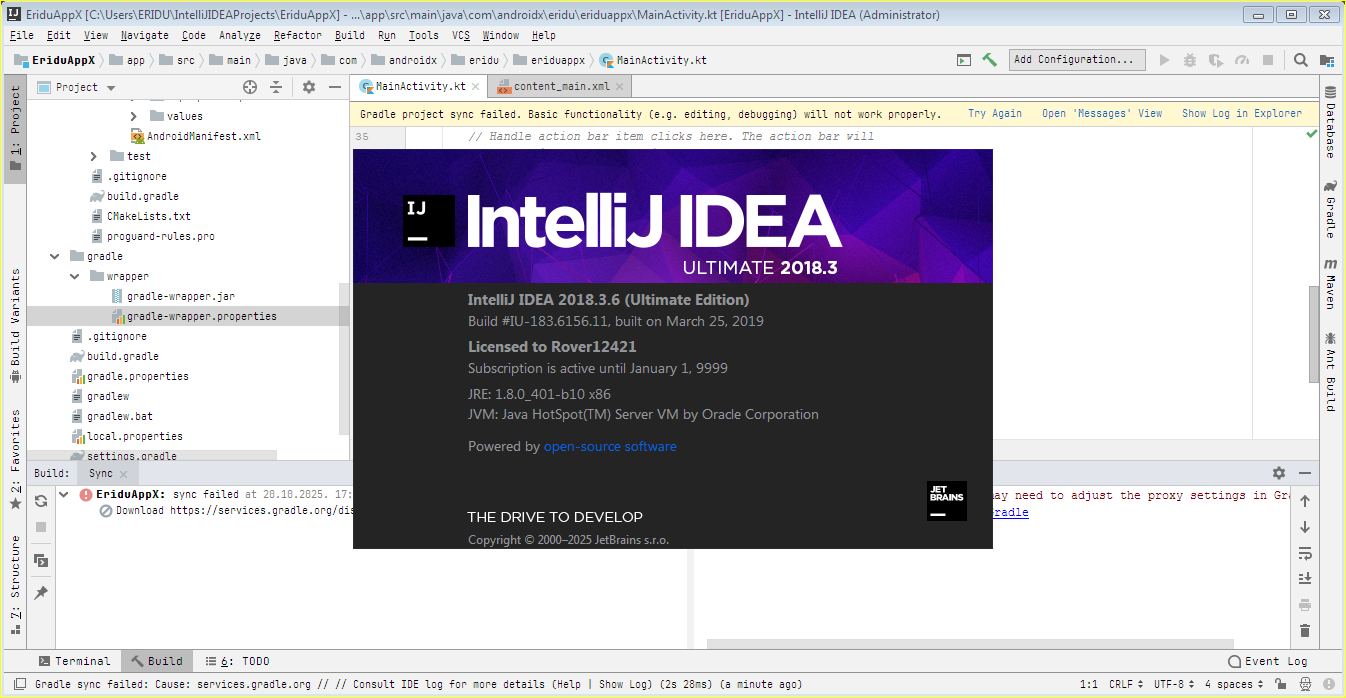This screenshot has width=1346, height=698.
Task: Open the Project view dropdown
Action: (85, 88)
